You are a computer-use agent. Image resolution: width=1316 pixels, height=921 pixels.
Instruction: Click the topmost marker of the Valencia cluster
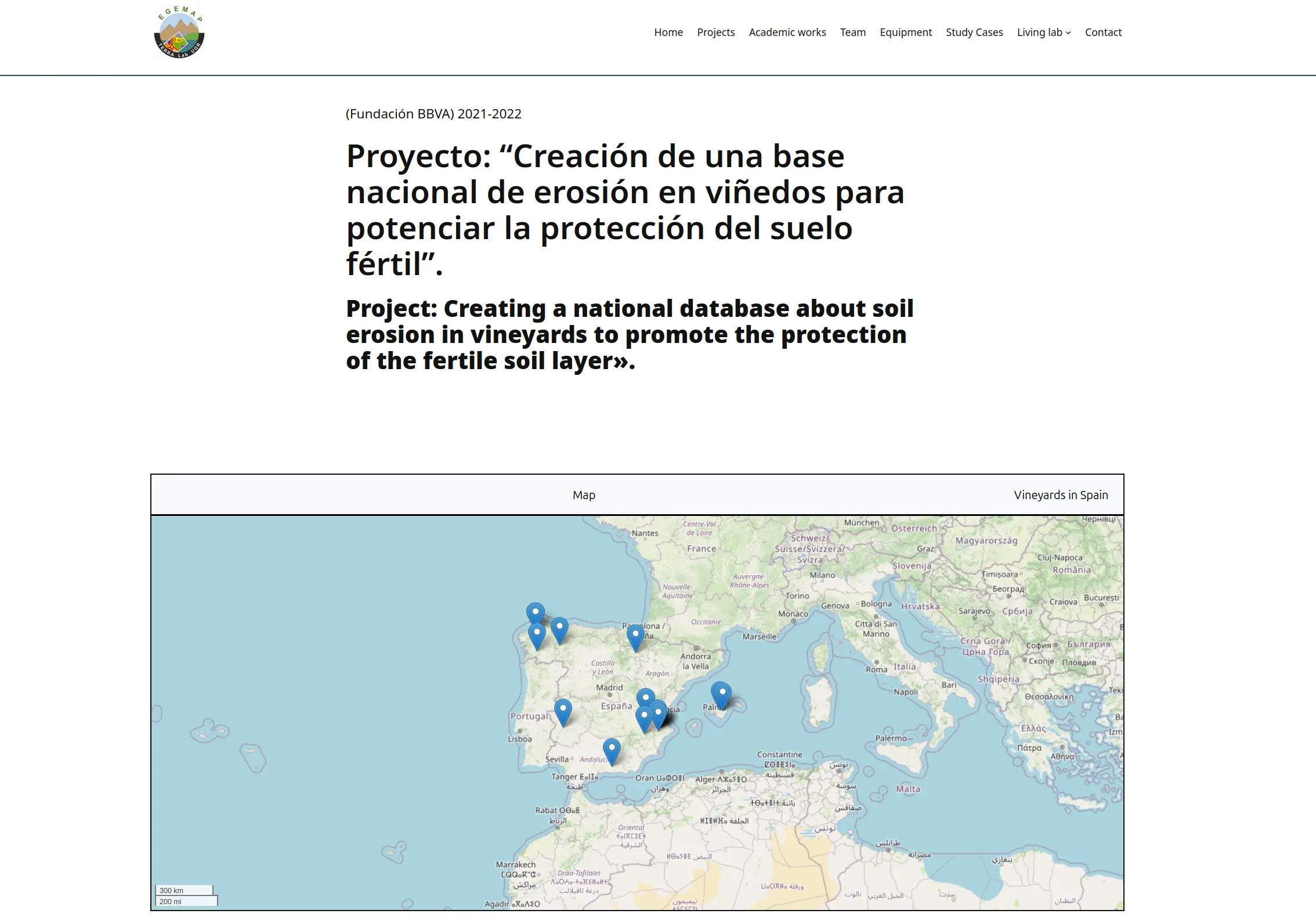pos(645,696)
